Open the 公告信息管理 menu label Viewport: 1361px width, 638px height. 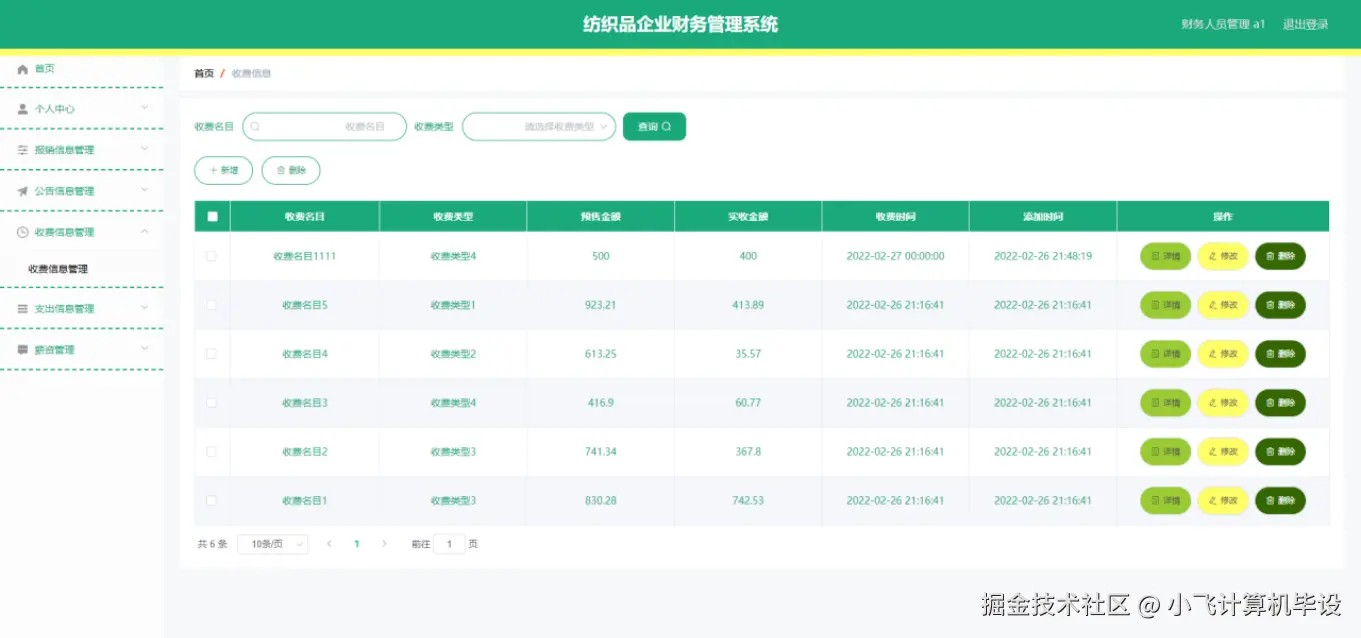(x=65, y=191)
